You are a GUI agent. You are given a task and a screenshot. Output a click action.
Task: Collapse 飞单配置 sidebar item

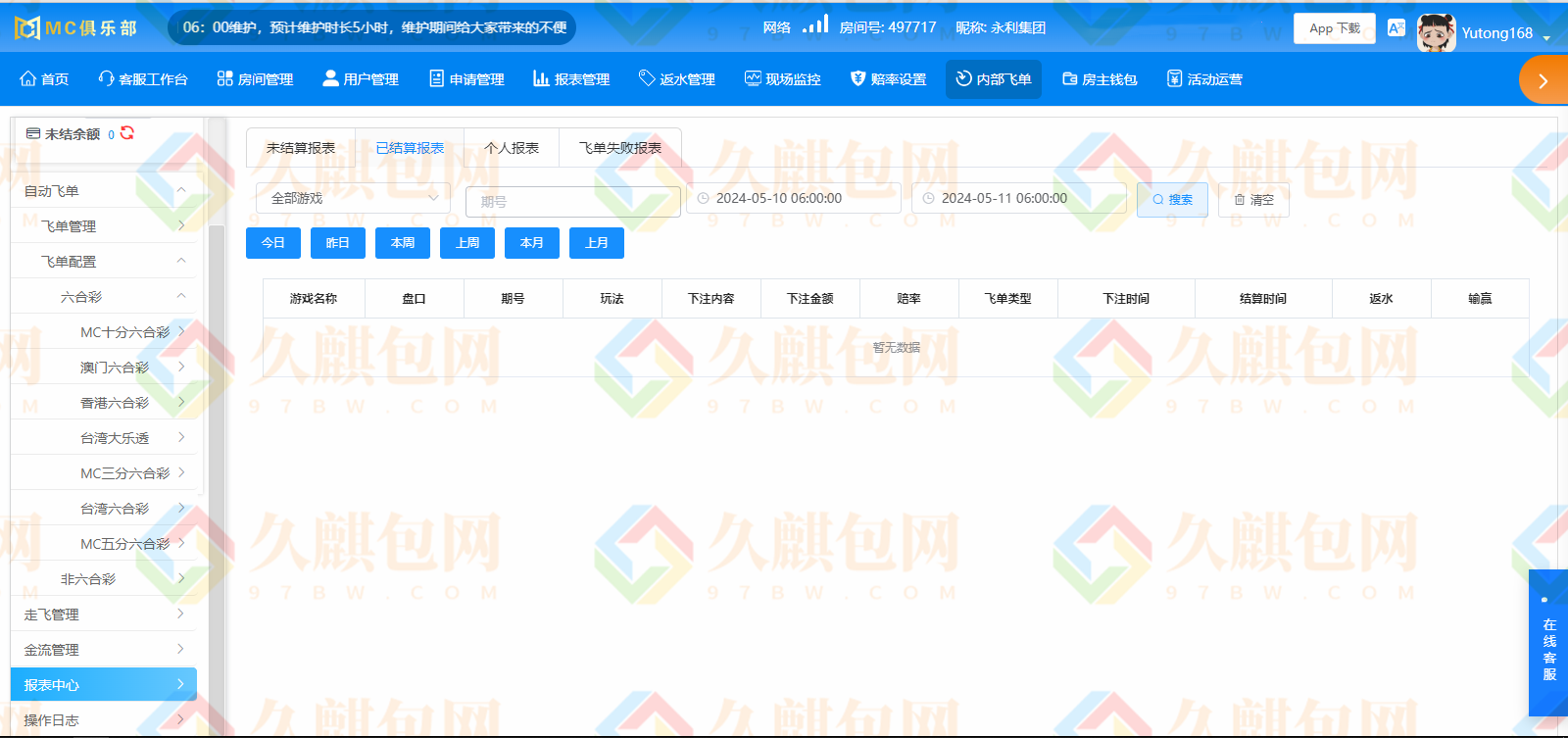[x=104, y=261]
